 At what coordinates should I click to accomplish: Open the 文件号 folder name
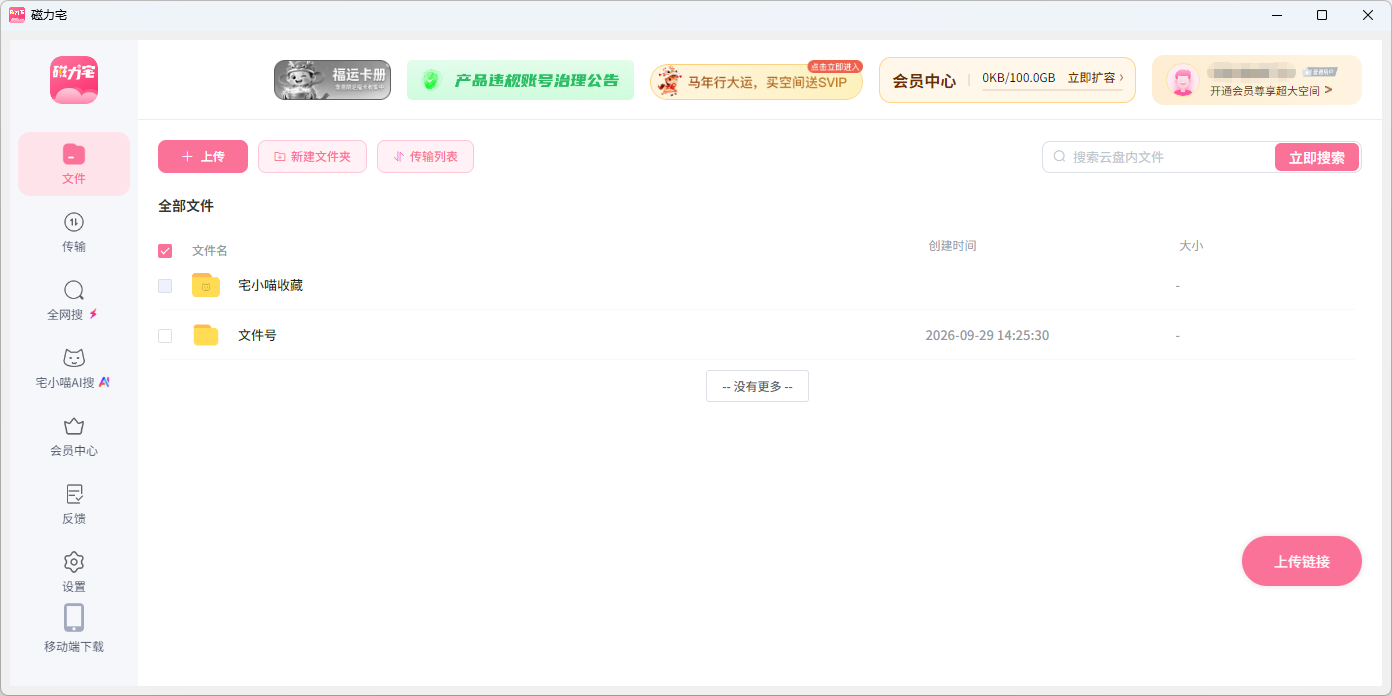coord(257,335)
